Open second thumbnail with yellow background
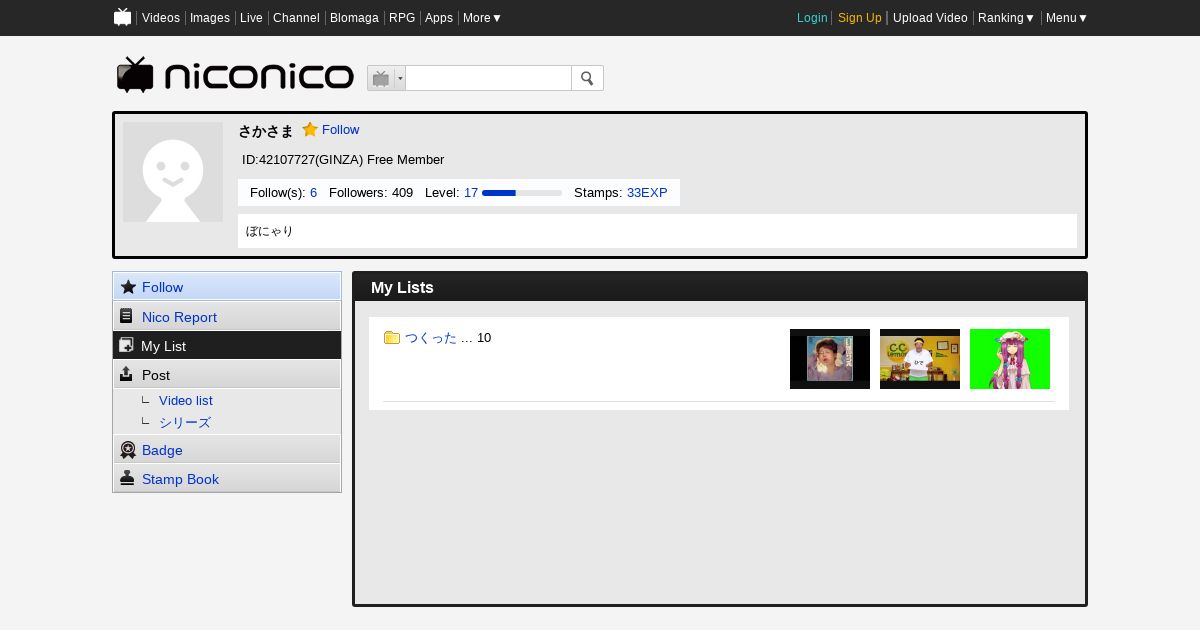 920,359
